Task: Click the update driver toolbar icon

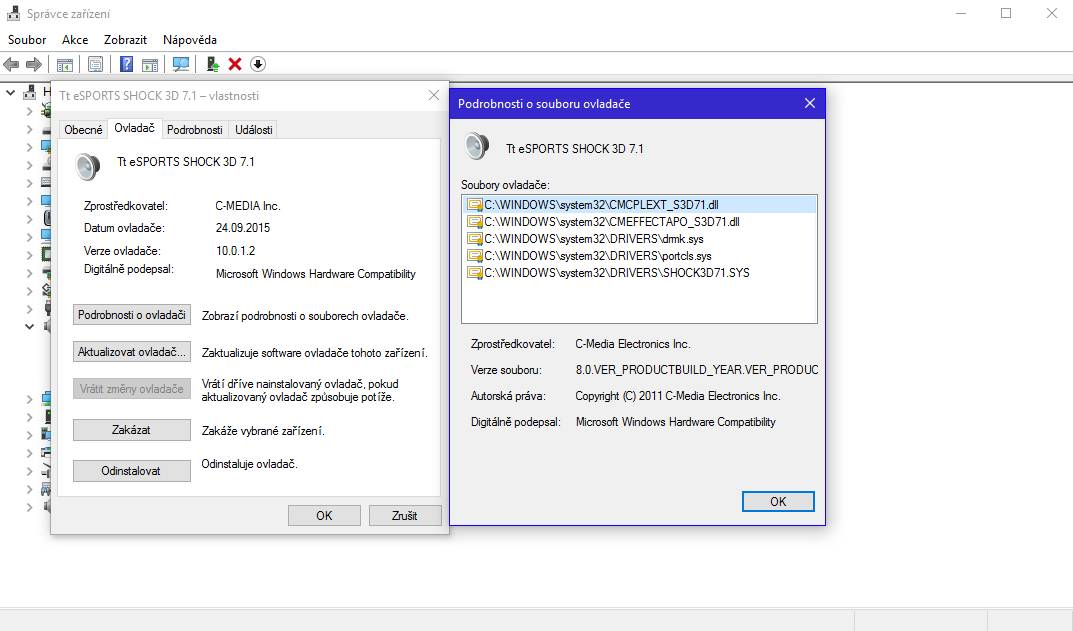Action: click(x=213, y=64)
